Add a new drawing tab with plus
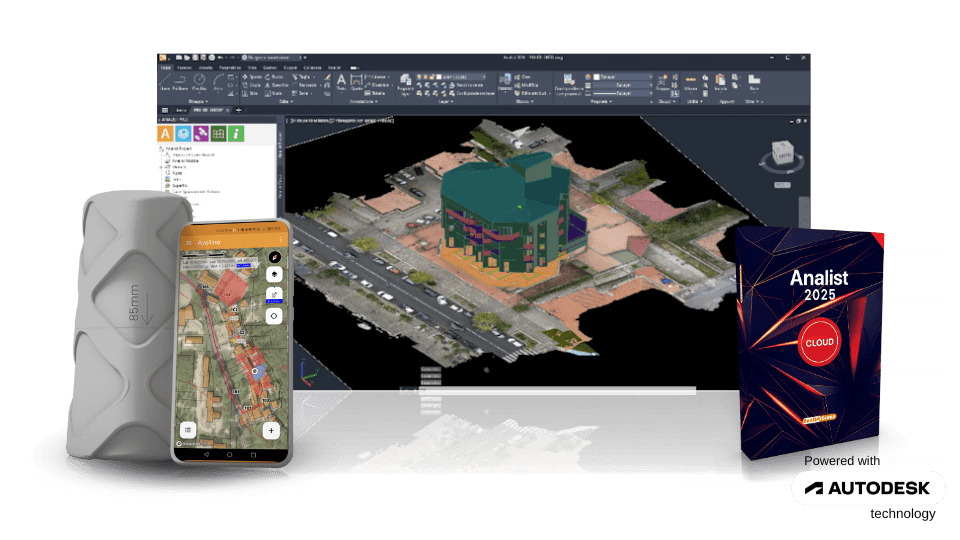The height and width of the screenshot is (540, 960). 238,109
